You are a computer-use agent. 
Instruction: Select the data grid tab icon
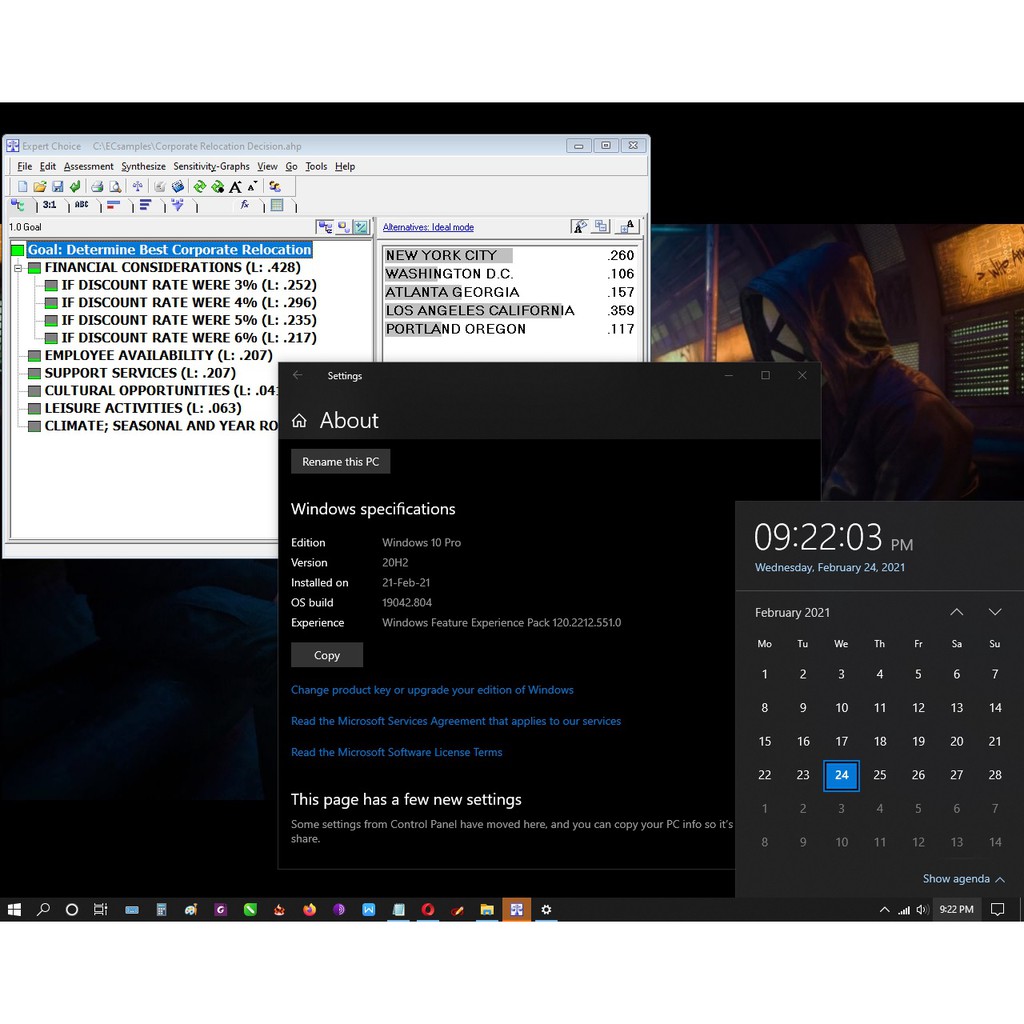click(277, 205)
